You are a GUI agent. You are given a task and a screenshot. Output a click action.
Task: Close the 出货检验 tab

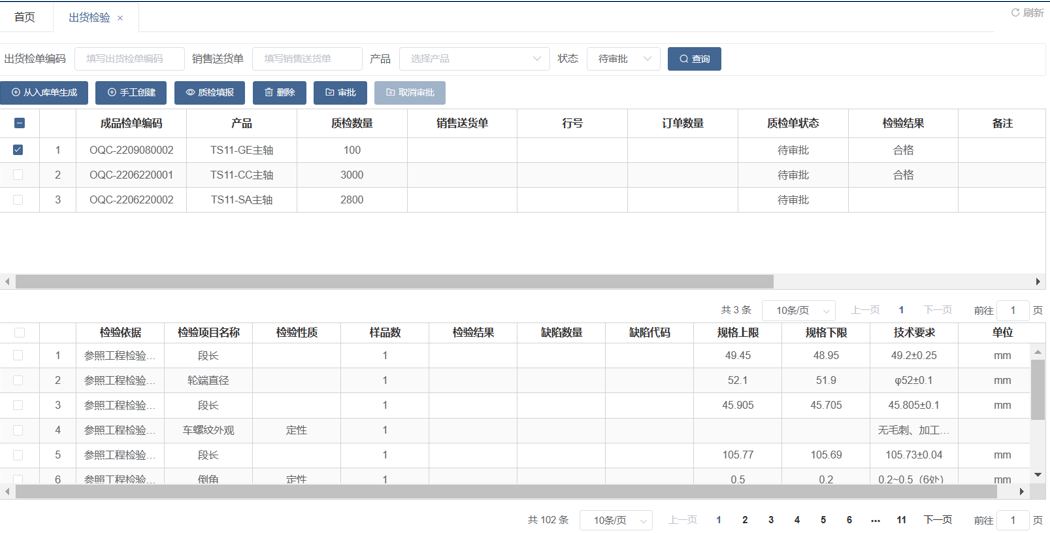(x=120, y=18)
